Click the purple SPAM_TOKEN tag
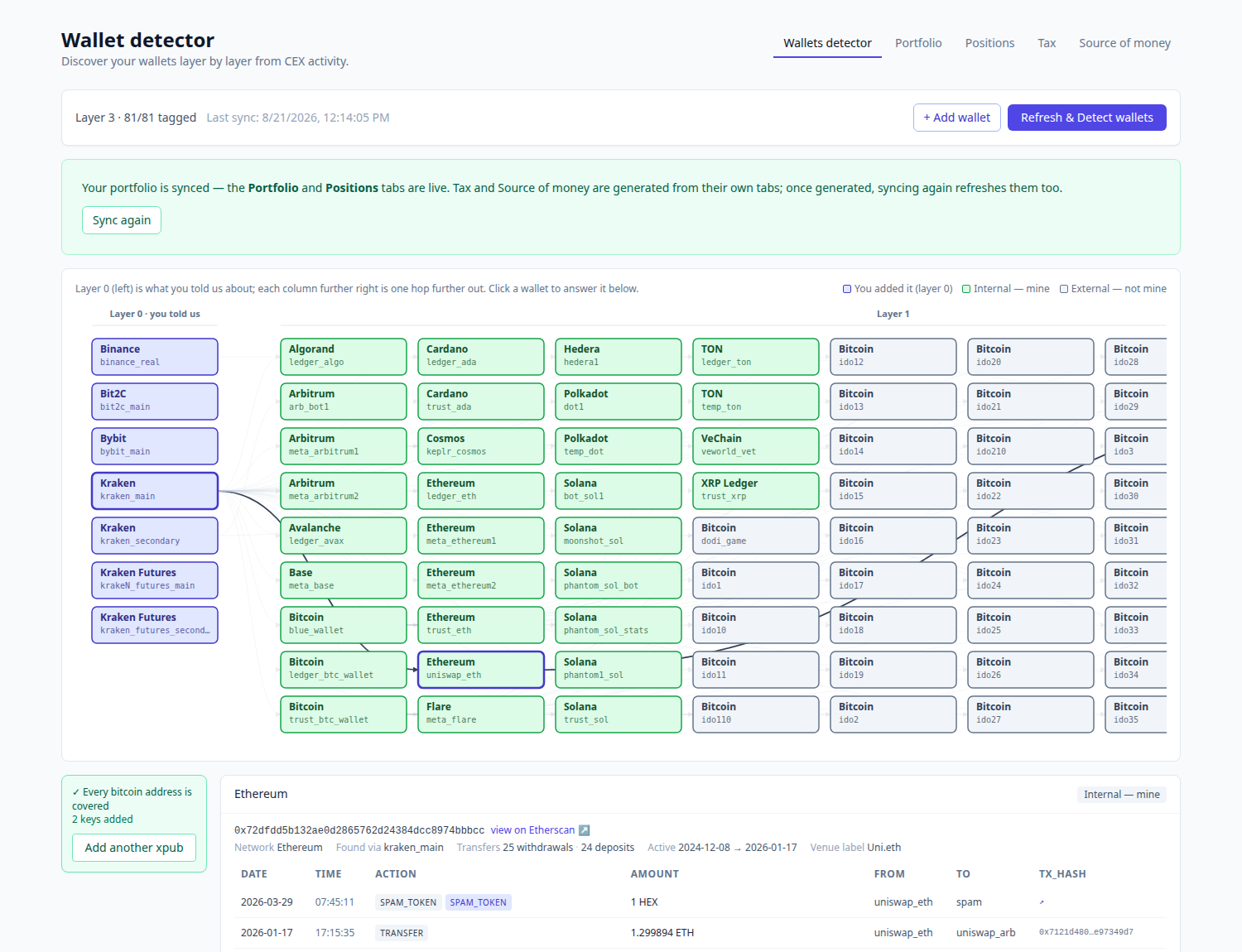Image resolution: width=1242 pixels, height=952 pixels. point(479,902)
